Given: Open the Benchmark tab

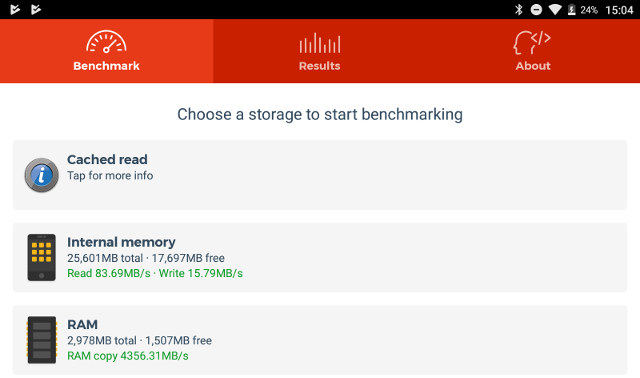Looking at the screenshot, I should click(x=107, y=51).
